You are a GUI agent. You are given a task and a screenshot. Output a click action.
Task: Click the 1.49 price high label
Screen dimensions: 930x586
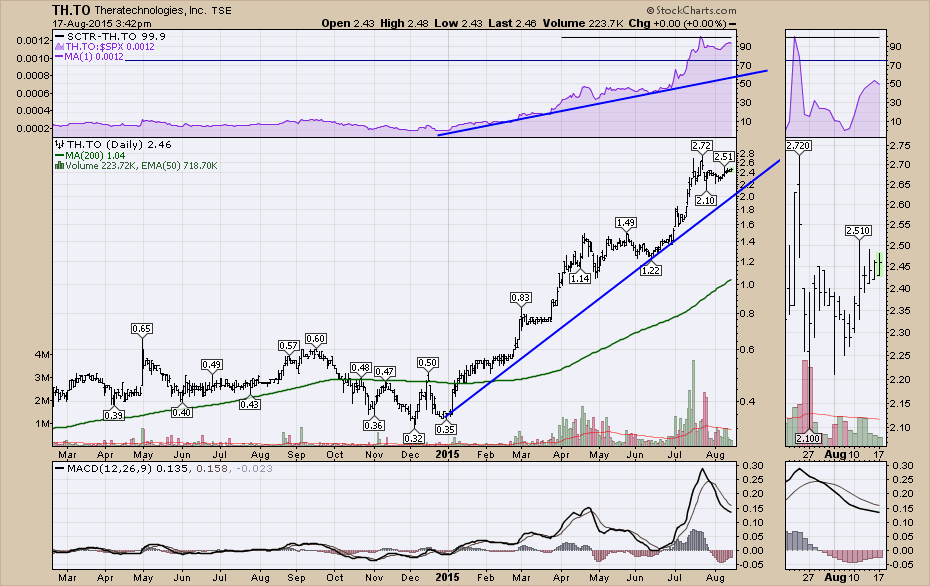coord(626,223)
